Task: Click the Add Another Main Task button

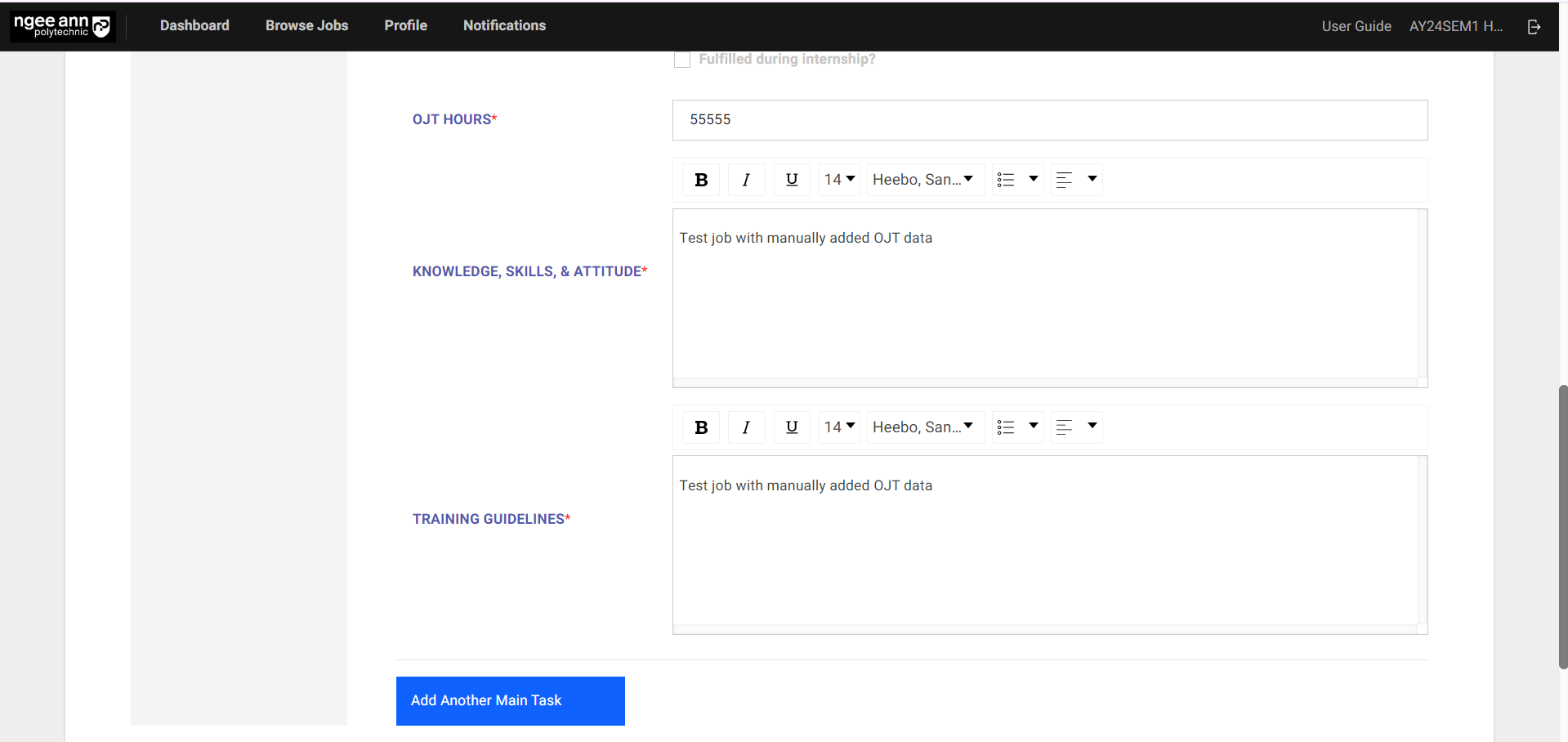Action: click(x=510, y=700)
